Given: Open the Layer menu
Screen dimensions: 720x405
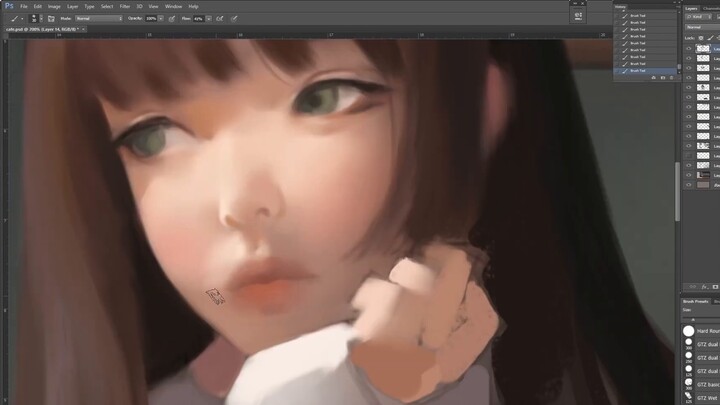Looking at the screenshot, I should pyautogui.click(x=73, y=6).
